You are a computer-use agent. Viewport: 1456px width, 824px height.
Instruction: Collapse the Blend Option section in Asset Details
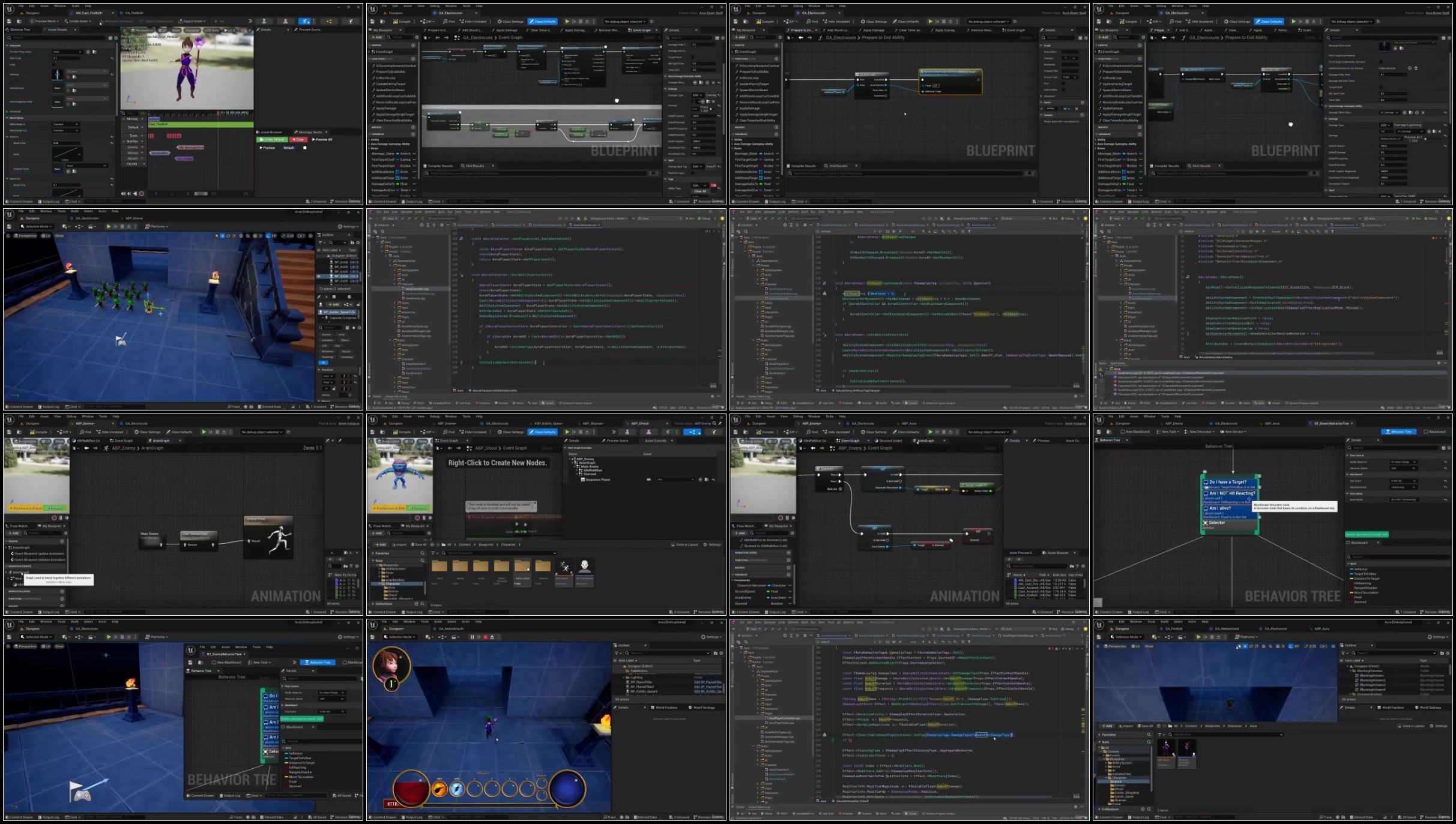7,118
